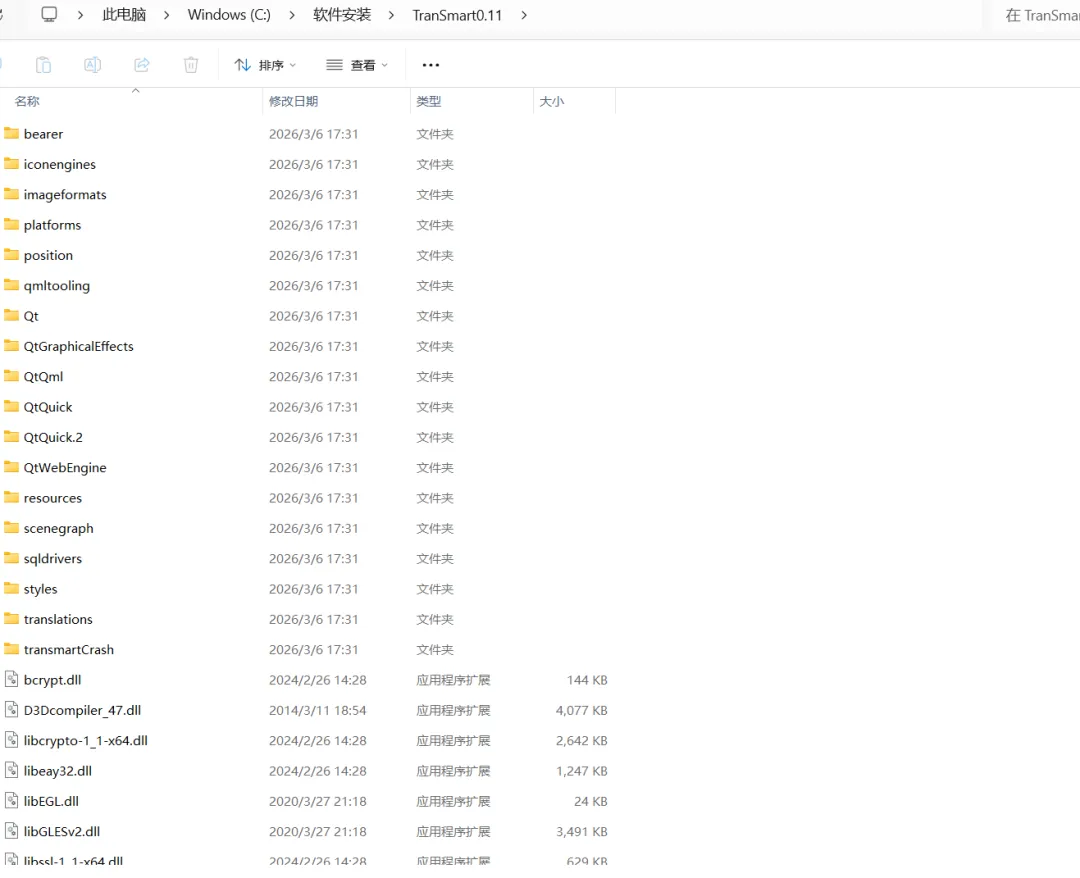Select the scenegraph folder icon
Viewport: 1080px width, 878px height.
tap(11, 527)
